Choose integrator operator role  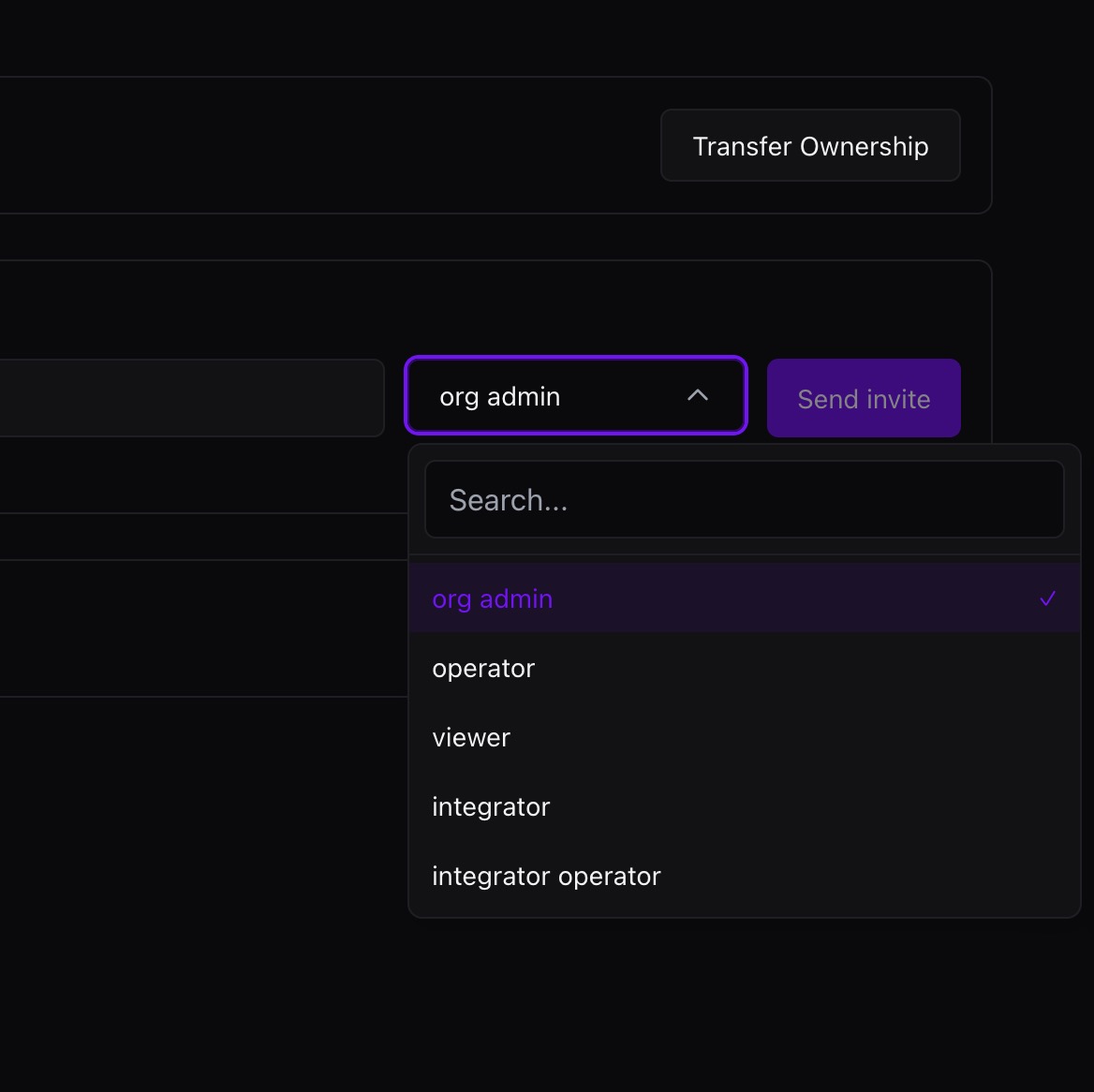tap(744, 875)
